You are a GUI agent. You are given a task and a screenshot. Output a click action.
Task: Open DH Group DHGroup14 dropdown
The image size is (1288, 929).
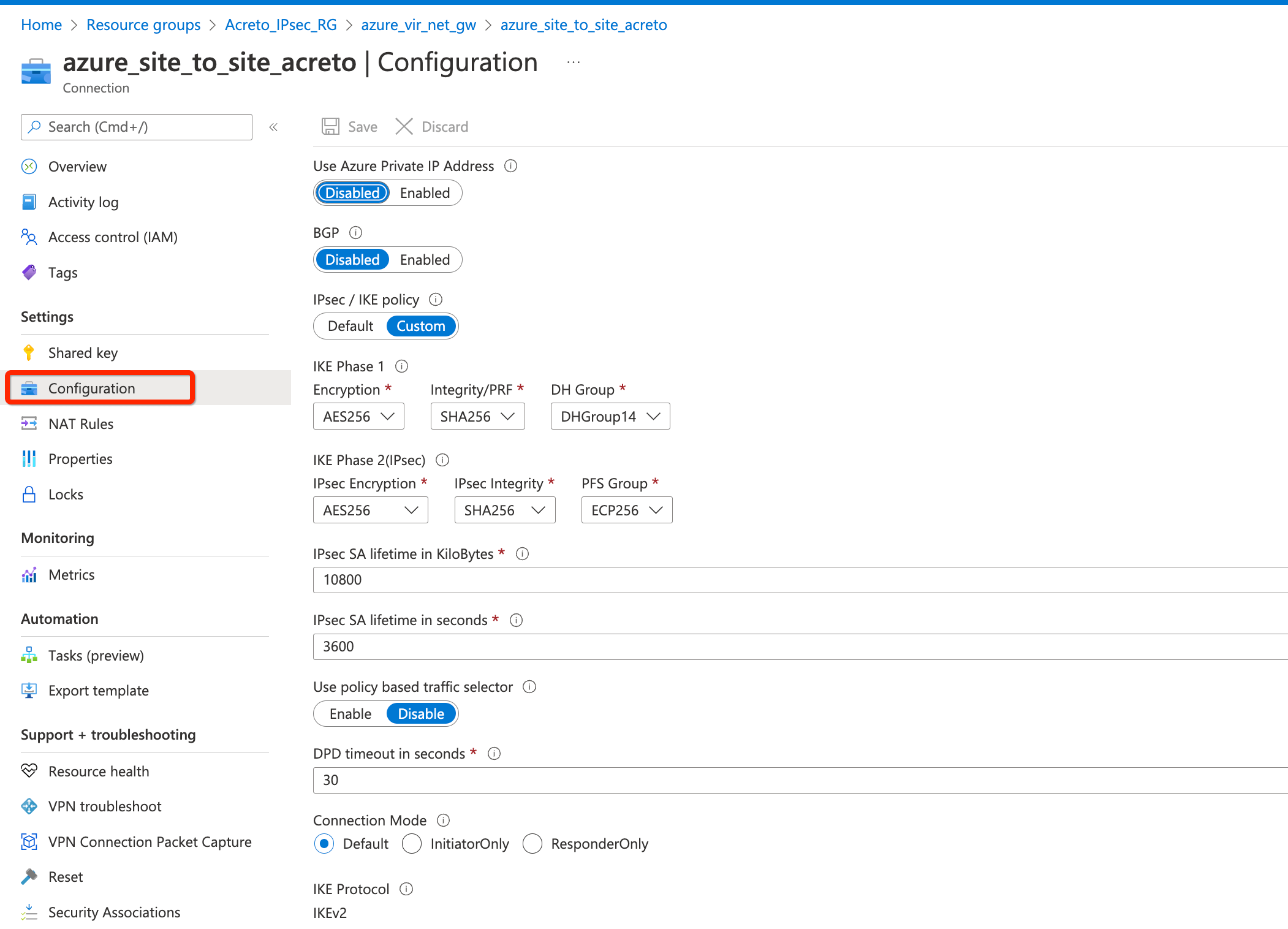(610, 417)
